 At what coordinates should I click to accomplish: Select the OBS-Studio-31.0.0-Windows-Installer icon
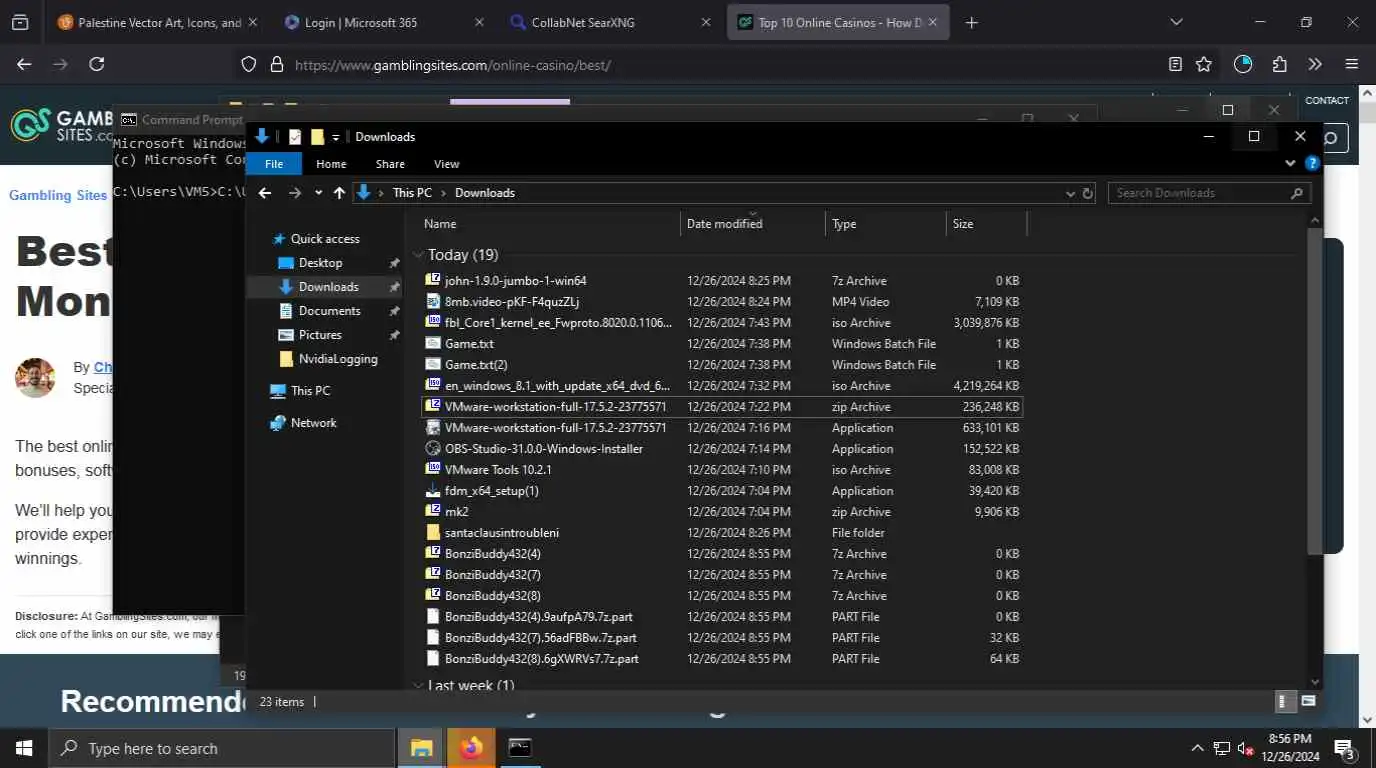[433, 449]
